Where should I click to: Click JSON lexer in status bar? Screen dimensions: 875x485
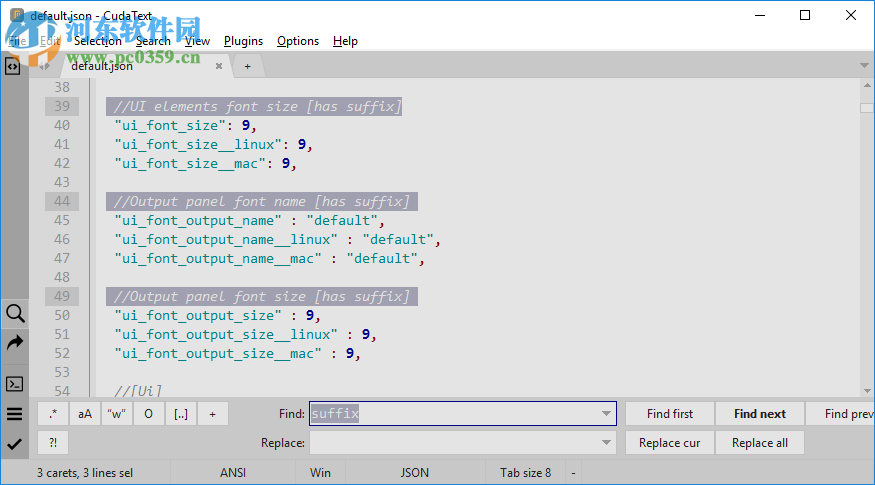[415, 473]
